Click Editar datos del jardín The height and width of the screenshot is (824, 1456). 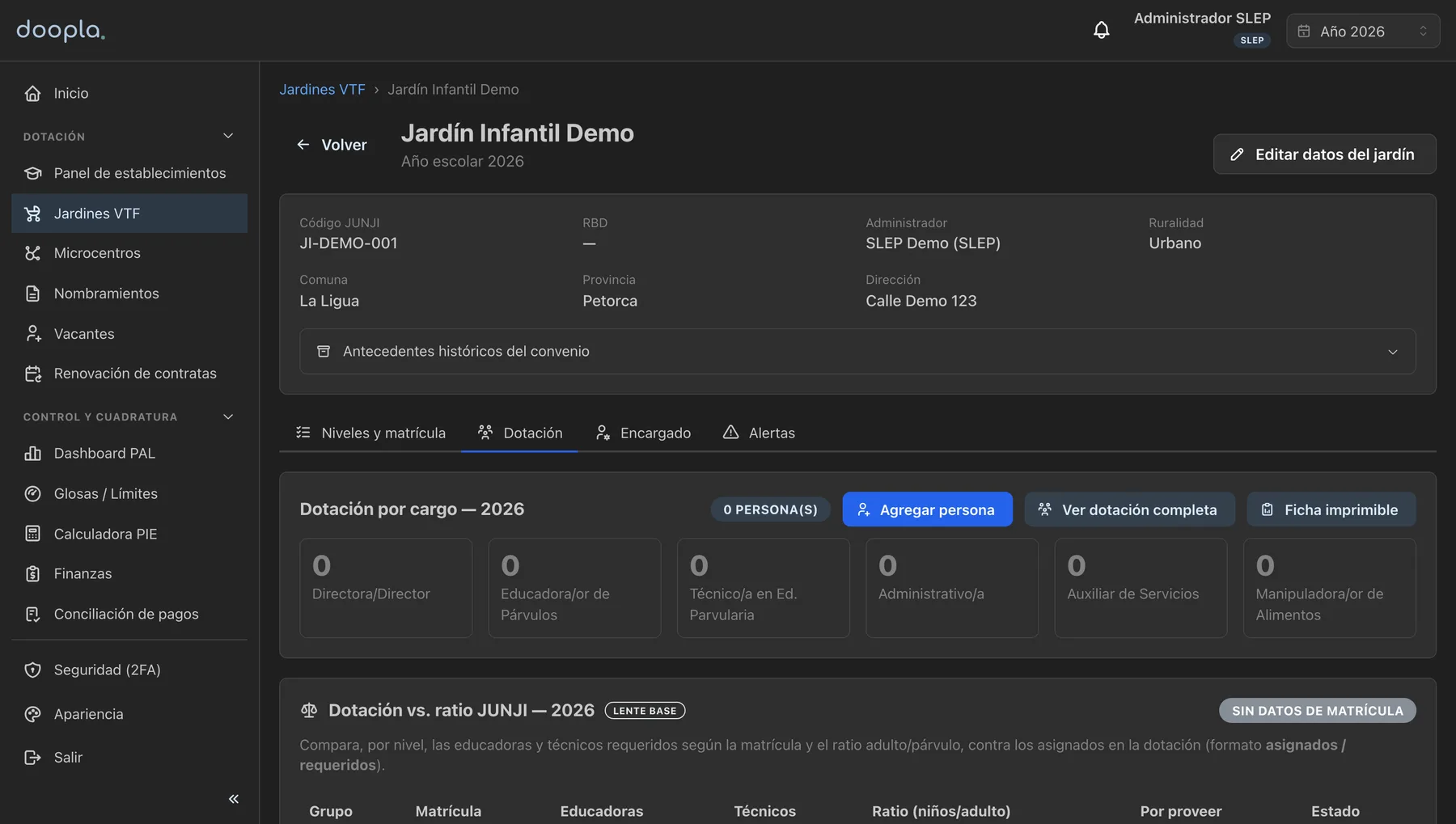pos(1324,154)
